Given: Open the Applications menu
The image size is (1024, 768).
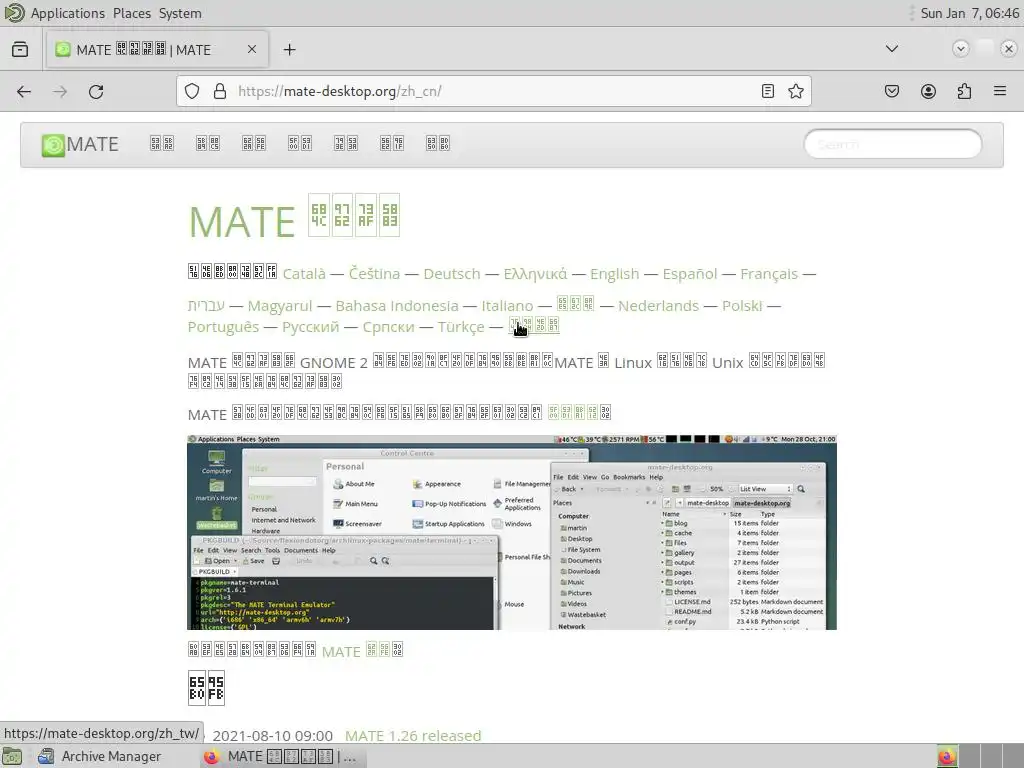Looking at the screenshot, I should tap(68, 13).
